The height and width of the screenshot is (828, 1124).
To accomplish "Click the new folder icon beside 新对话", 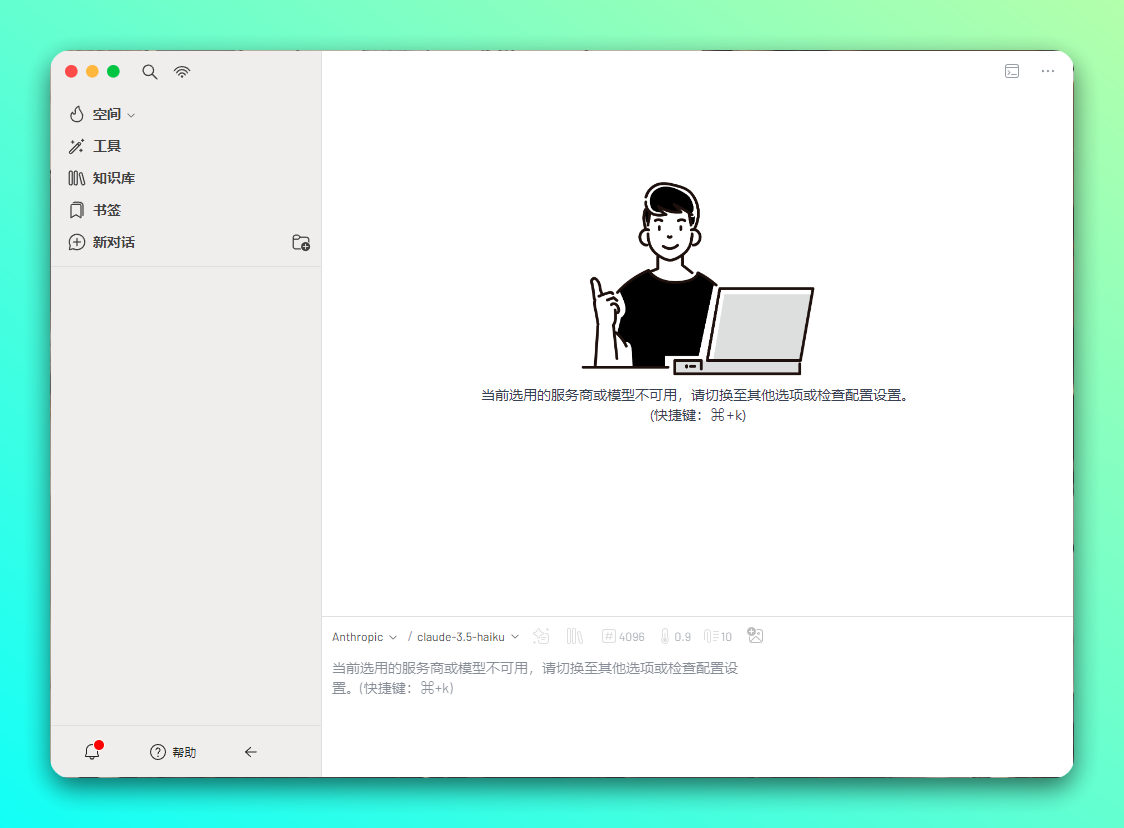I will click(x=301, y=242).
